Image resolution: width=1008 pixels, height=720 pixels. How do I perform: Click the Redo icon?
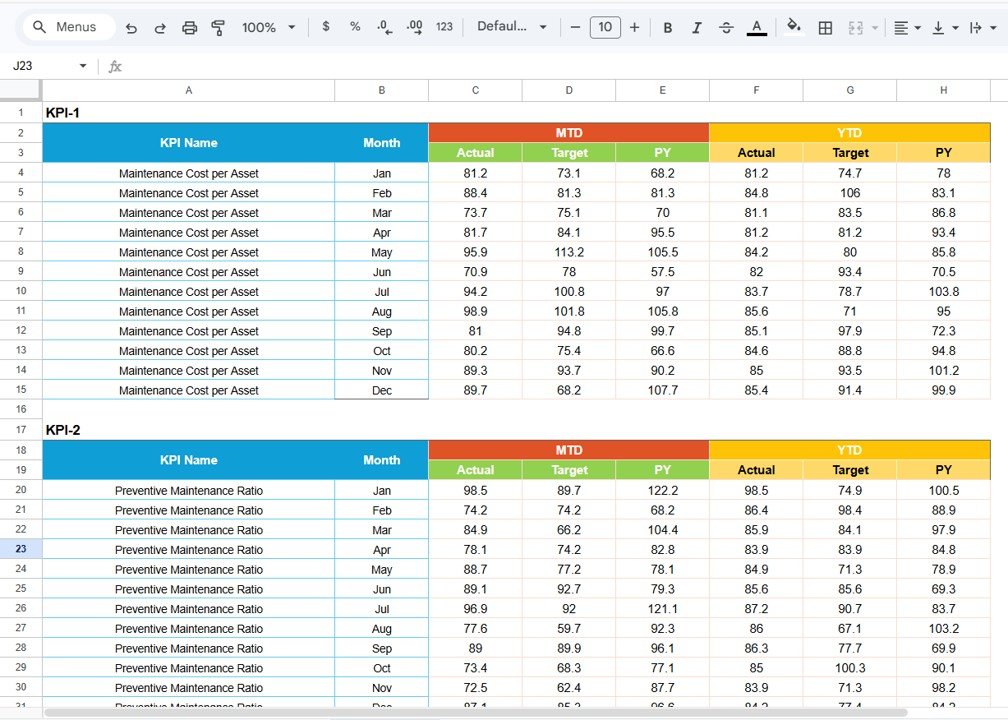tap(160, 27)
